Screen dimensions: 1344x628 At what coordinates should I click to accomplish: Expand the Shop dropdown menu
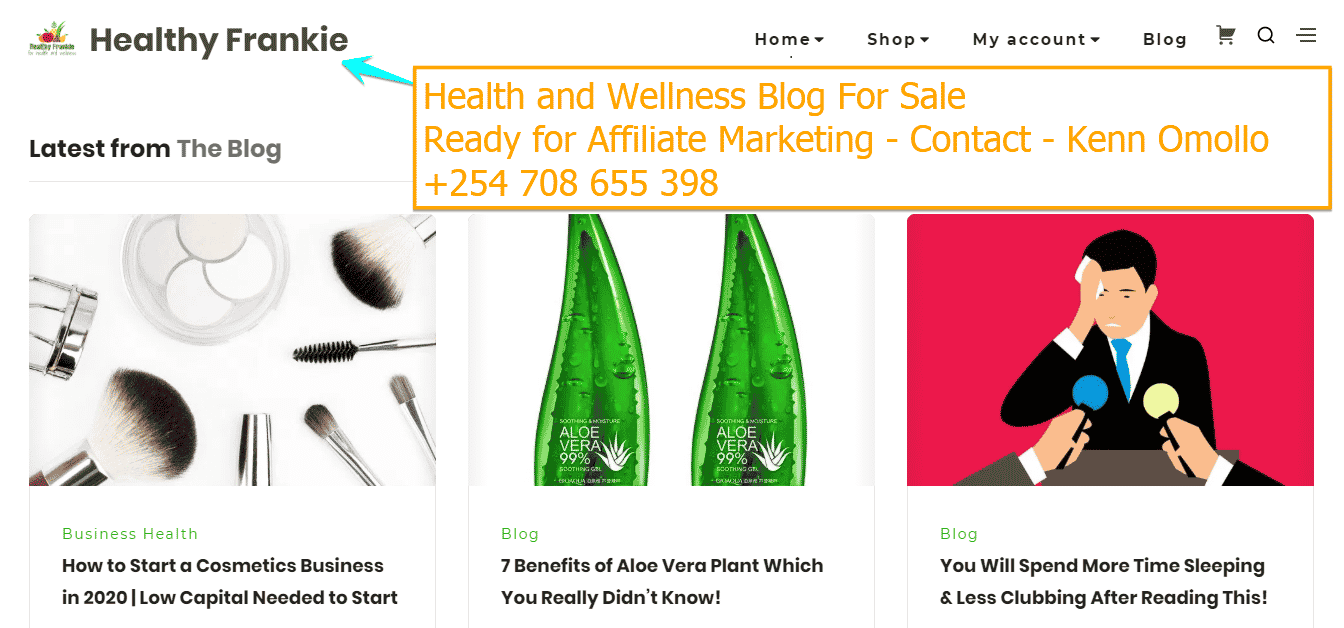(898, 39)
